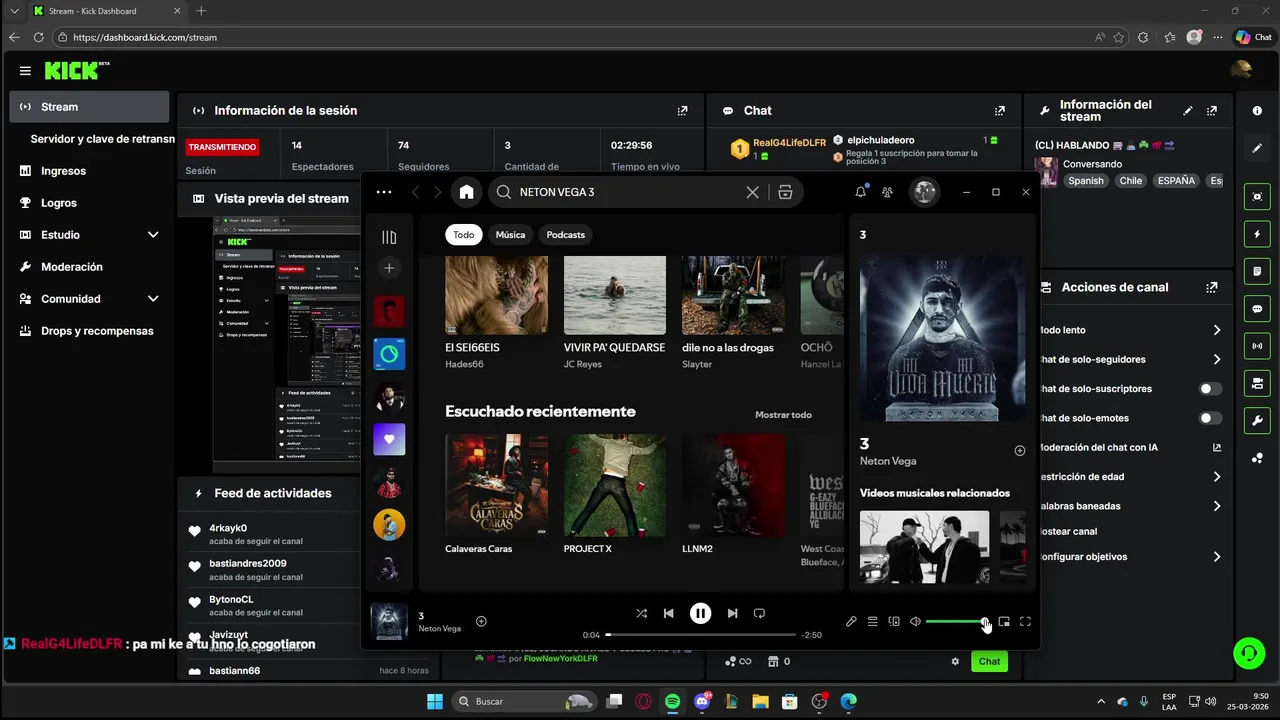Click Servidor y clave de retransmisión
This screenshot has width=1280, height=720.
tap(102, 139)
